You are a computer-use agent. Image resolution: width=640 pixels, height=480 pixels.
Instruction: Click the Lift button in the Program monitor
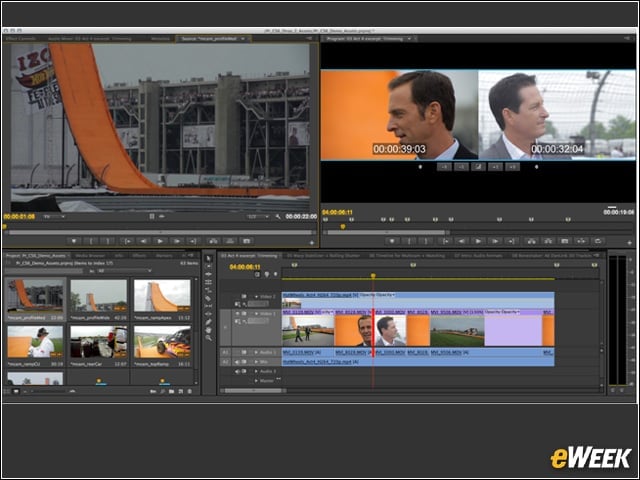click(x=531, y=241)
